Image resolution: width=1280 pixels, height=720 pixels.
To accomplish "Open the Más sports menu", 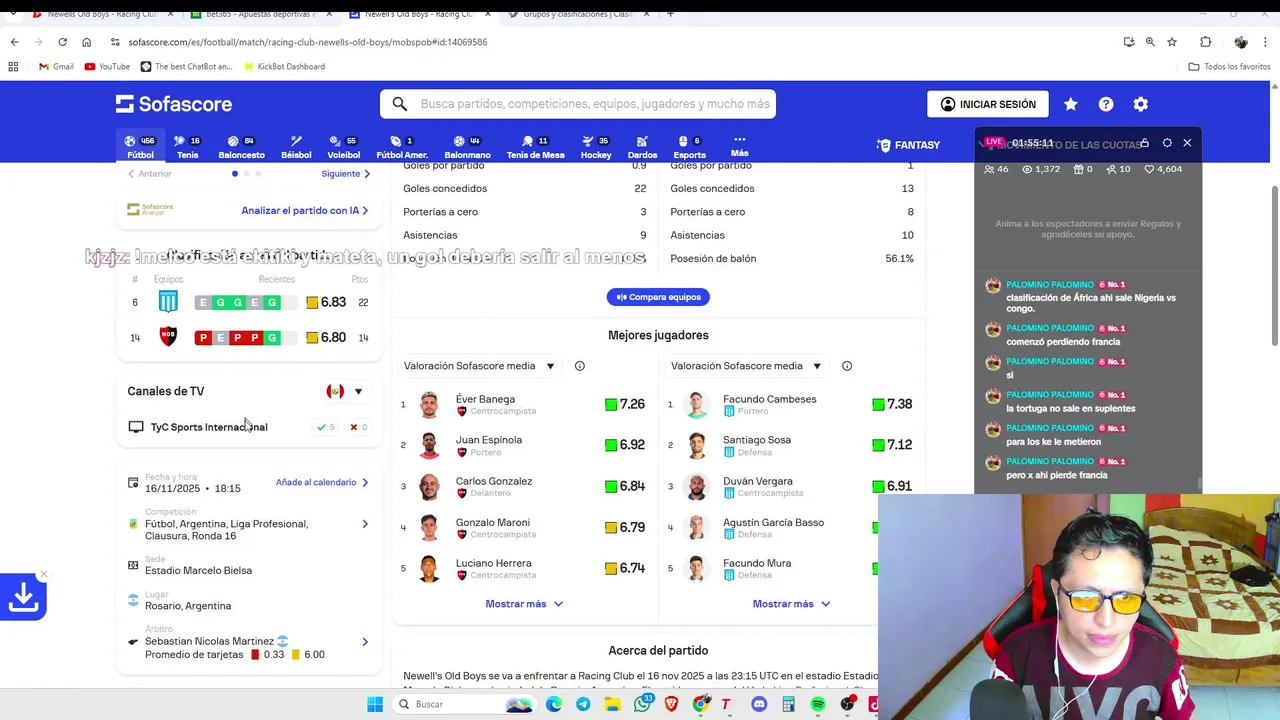I will [x=739, y=146].
